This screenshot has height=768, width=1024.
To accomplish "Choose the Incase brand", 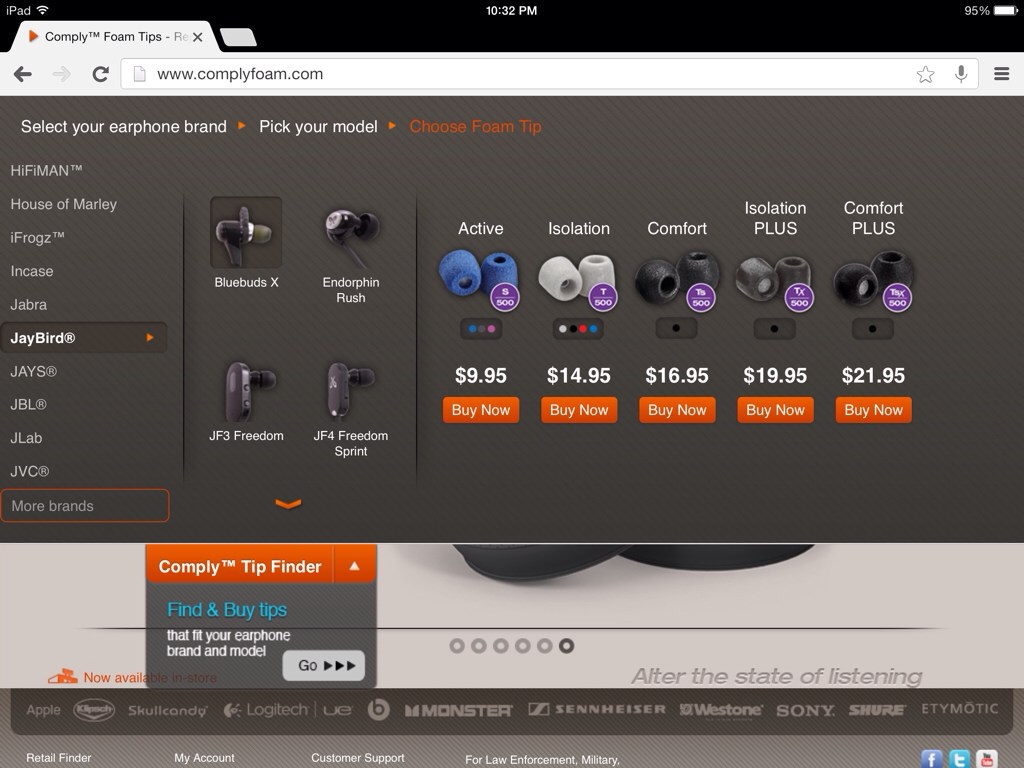I will tap(32, 271).
